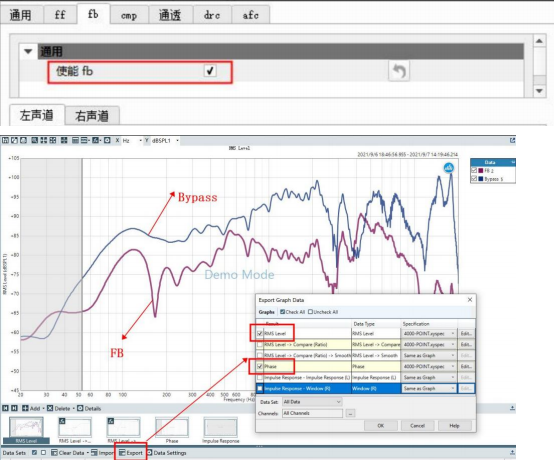The height and width of the screenshot is (460, 554).
Task: Click Uncheck All in Export dialog
Action: (x=323, y=312)
